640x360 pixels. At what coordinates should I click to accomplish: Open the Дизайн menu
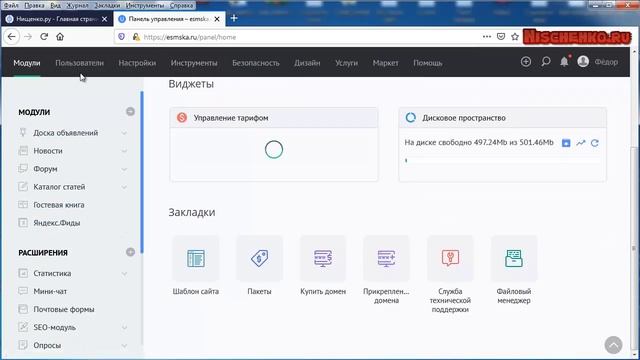[x=307, y=63]
